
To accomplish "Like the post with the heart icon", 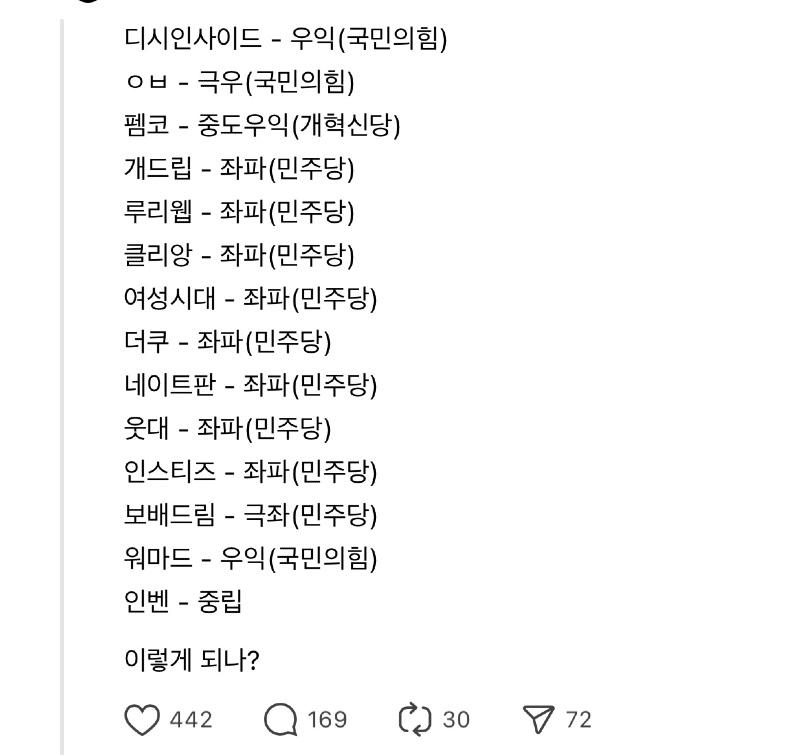I will click(x=142, y=720).
